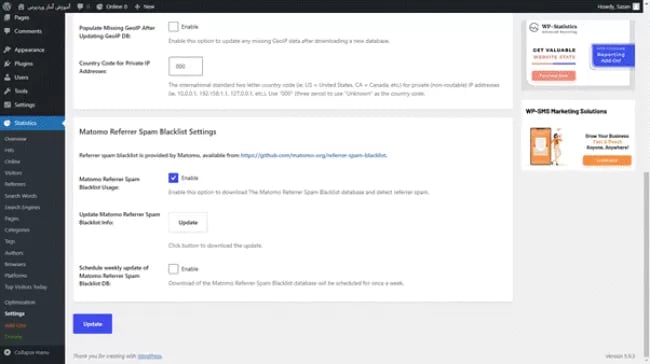Screen dimensions: 650x364
Task: Open the Hits submenu item
Action: [9, 150]
